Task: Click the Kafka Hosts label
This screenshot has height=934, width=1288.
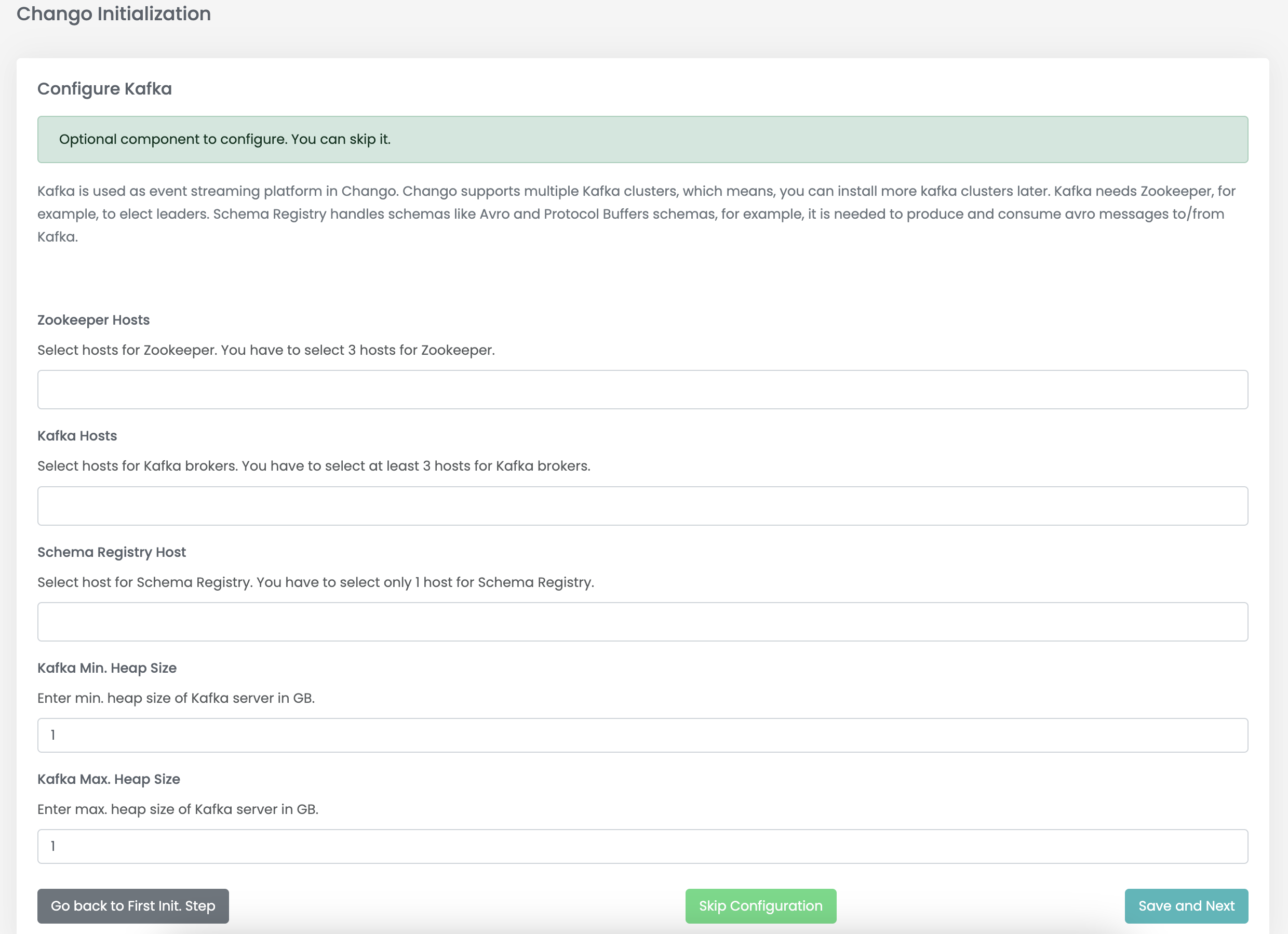Action: [x=77, y=436]
